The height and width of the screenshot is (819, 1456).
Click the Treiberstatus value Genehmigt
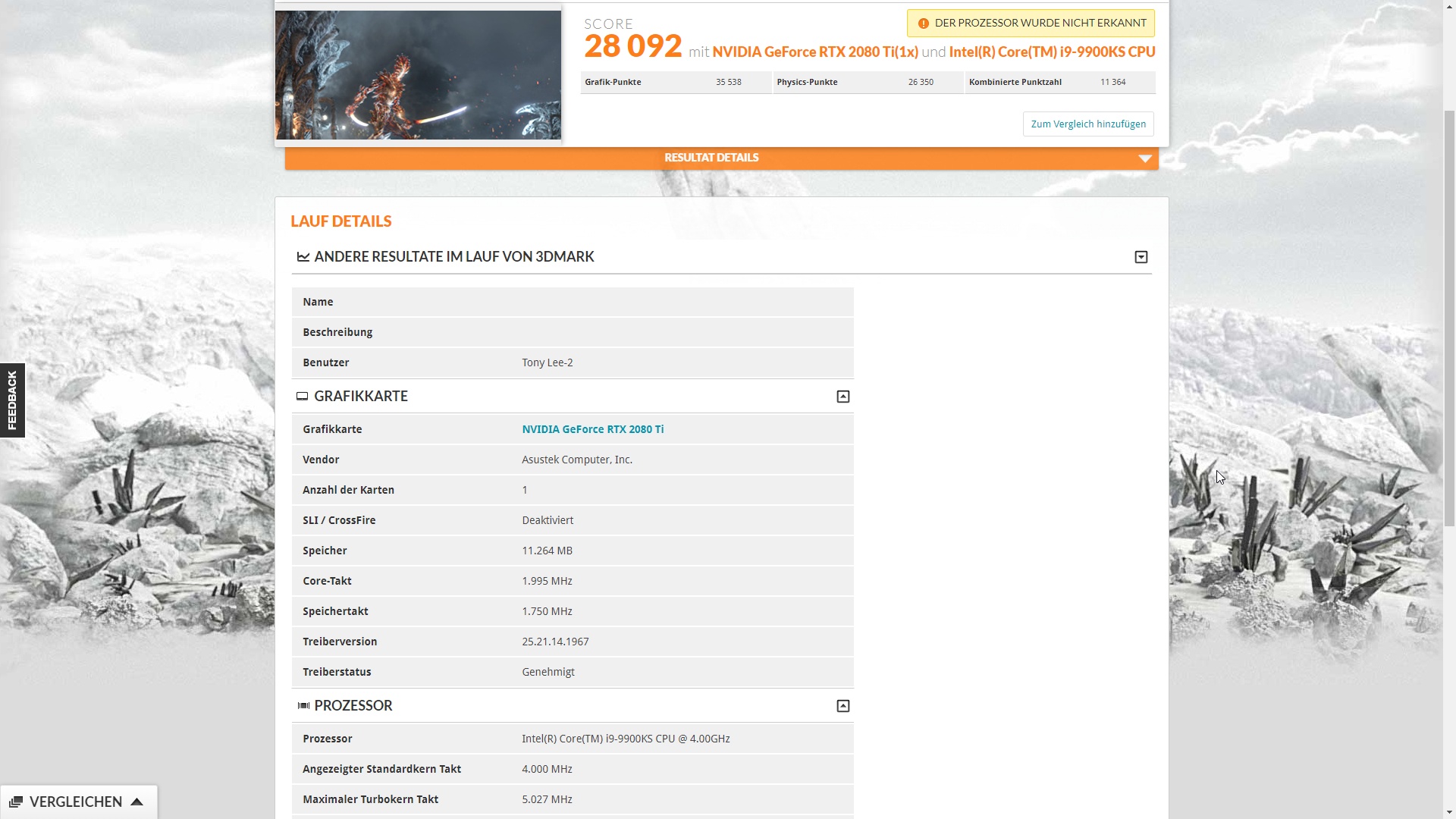click(x=548, y=672)
